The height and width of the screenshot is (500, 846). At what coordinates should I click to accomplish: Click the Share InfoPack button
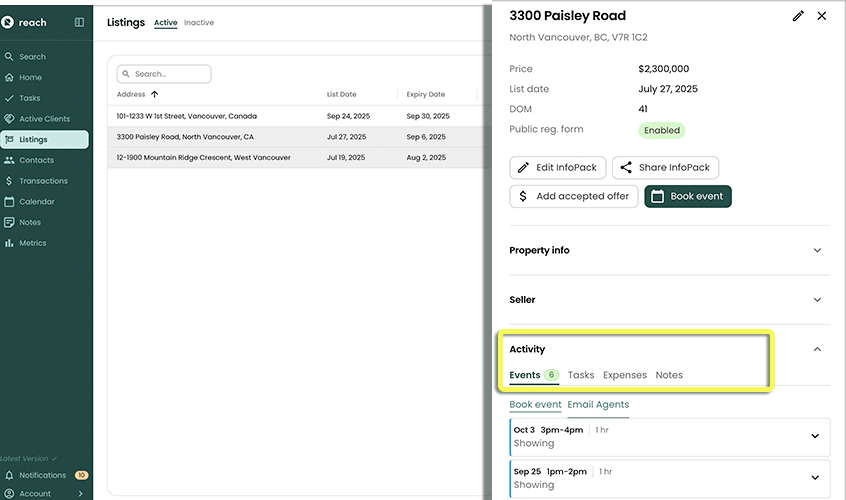(665, 168)
